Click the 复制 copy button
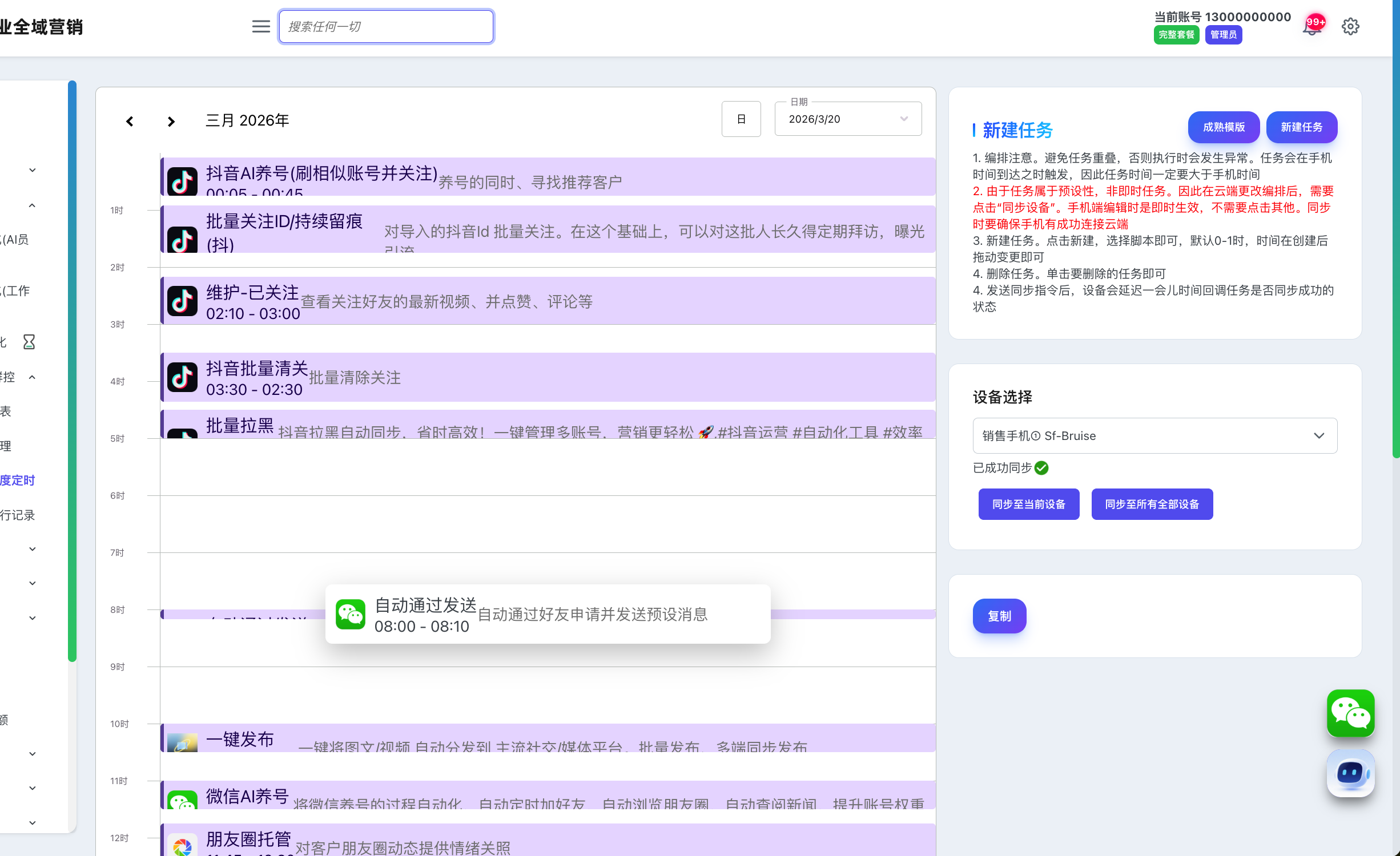1400x856 pixels. tap(999, 616)
